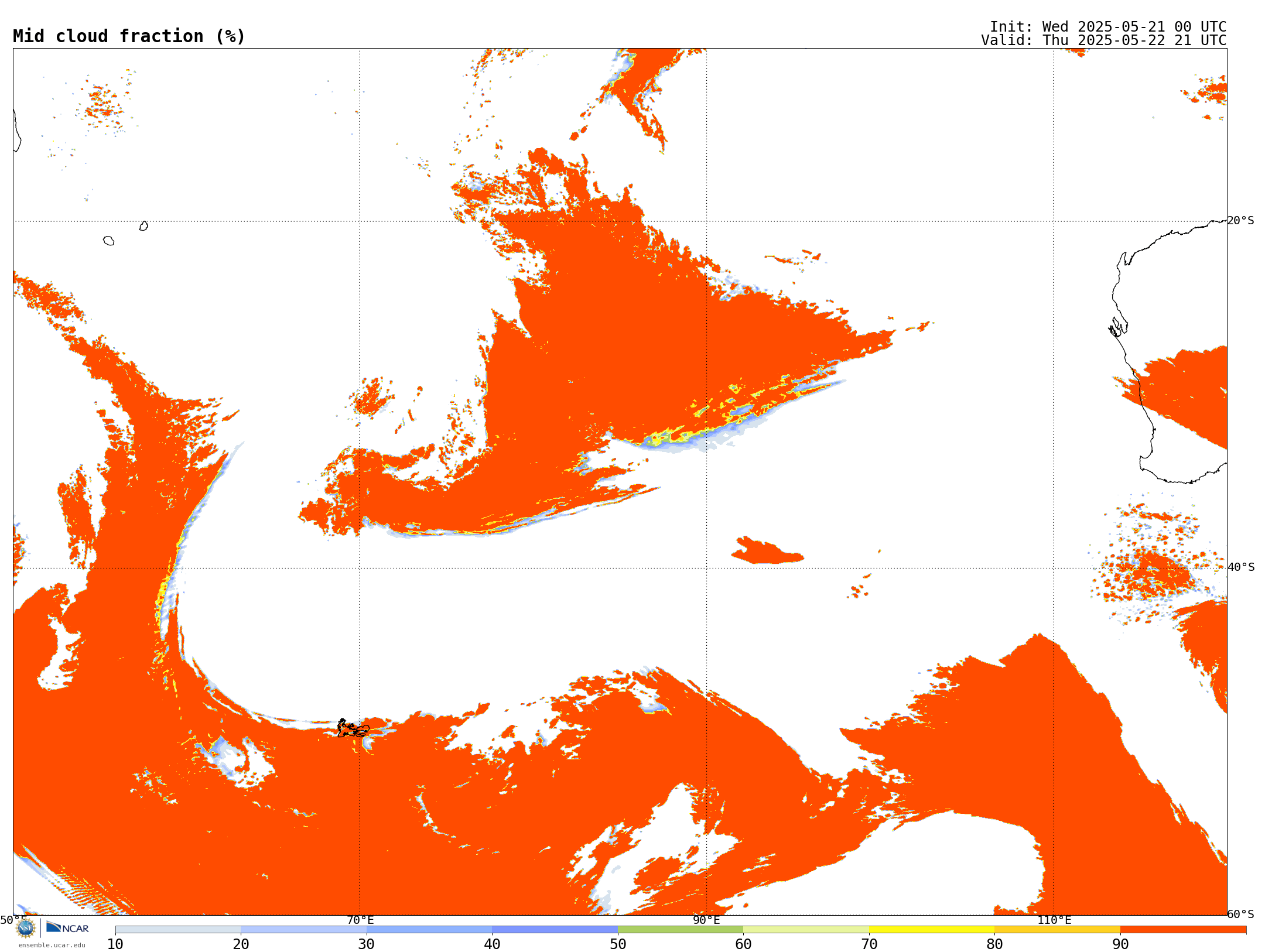Pick the 60-70 pale yellow colorbar segment

point(806,930)
